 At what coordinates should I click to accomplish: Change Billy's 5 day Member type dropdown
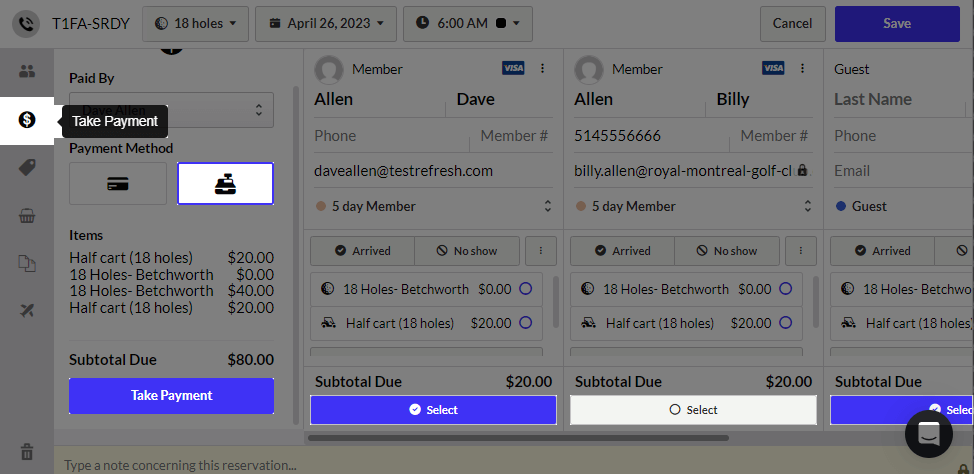point(693,206)
